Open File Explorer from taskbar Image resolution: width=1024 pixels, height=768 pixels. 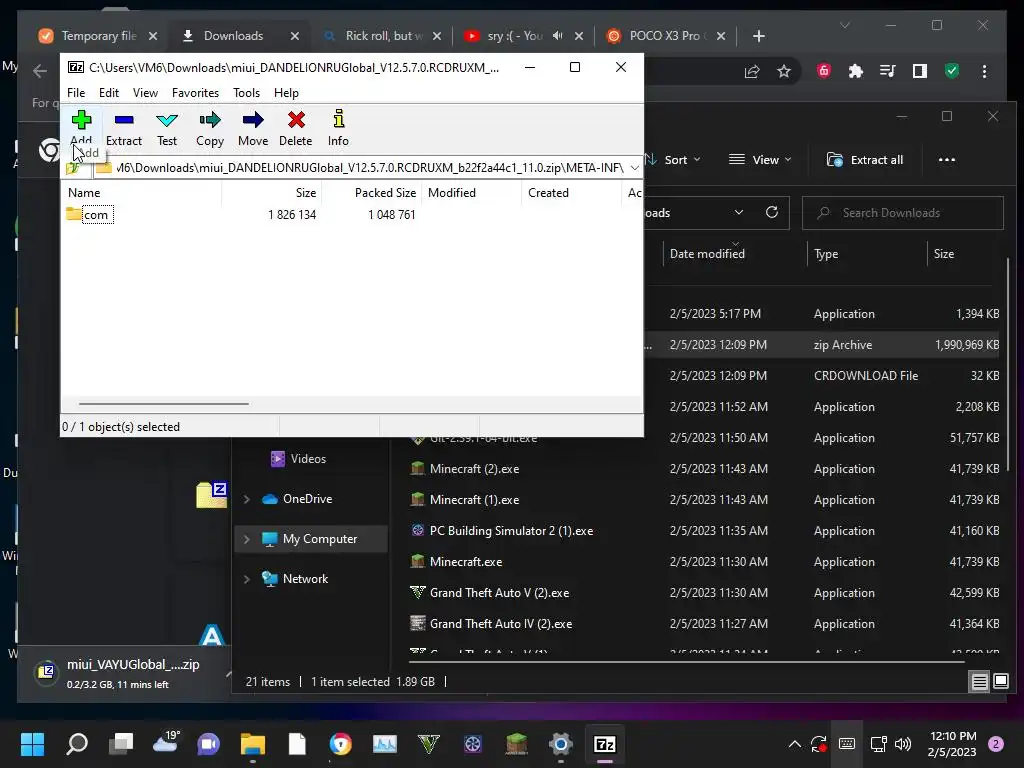point(253,744)
